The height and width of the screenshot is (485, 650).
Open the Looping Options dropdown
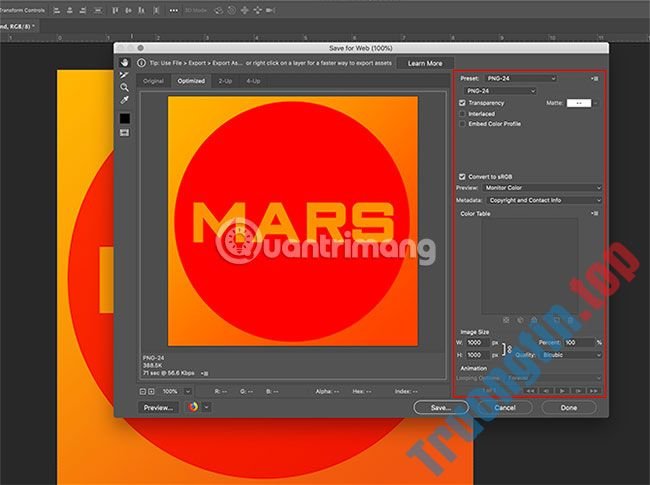point(553,378)
